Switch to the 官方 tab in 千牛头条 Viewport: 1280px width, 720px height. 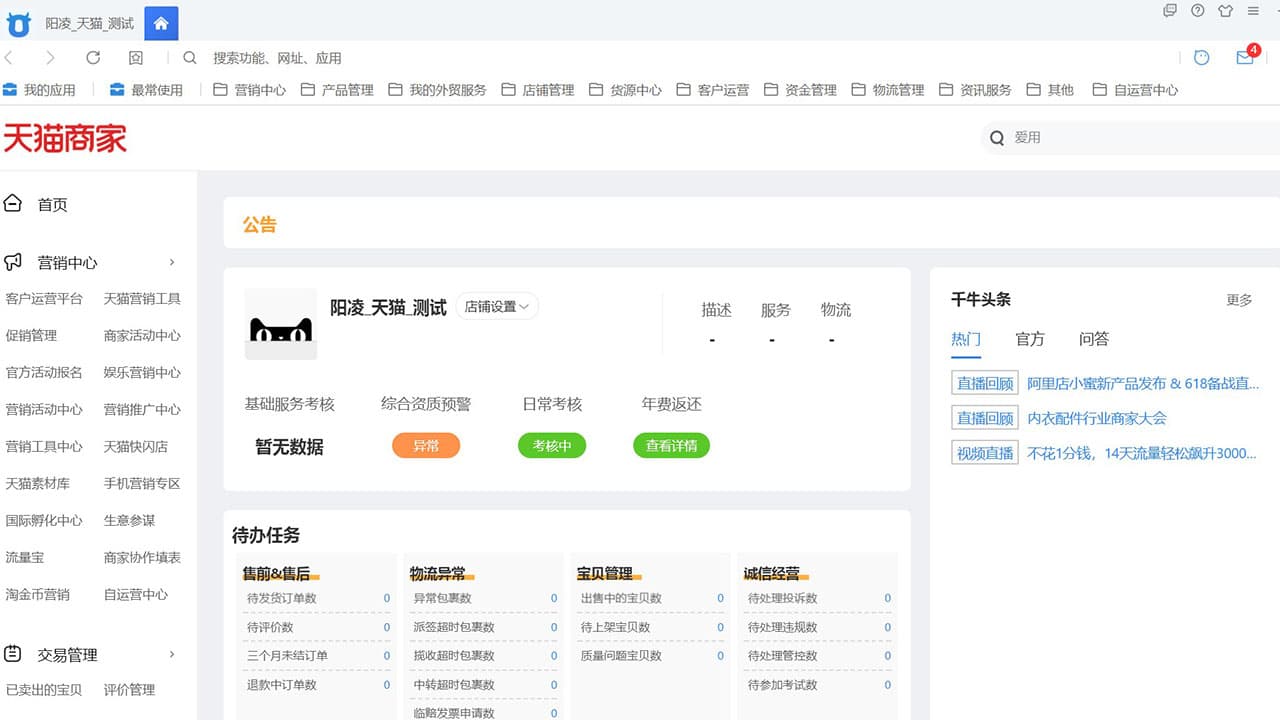1030,339
